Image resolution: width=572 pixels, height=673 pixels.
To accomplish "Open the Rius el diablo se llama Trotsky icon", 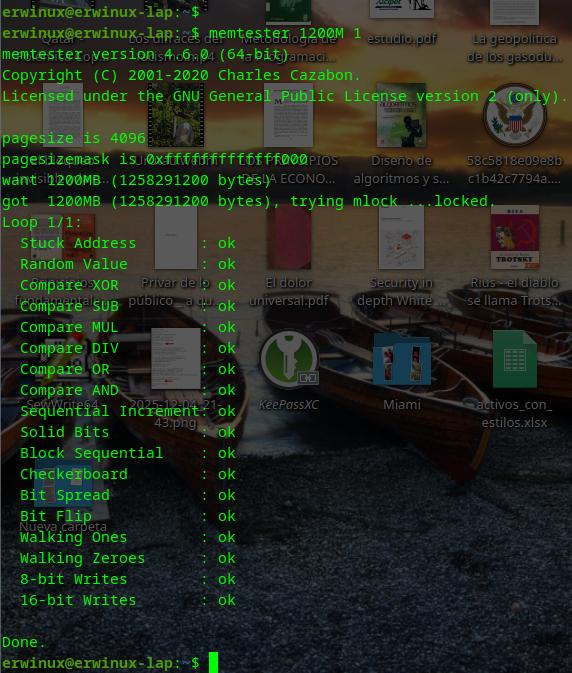I will pos(514,237).
